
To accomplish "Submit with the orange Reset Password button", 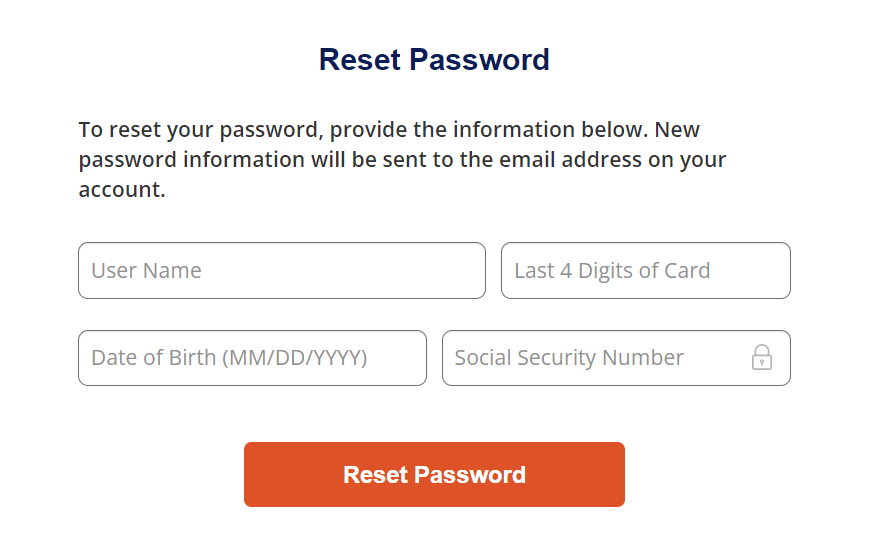I will (x=434, y=475).
